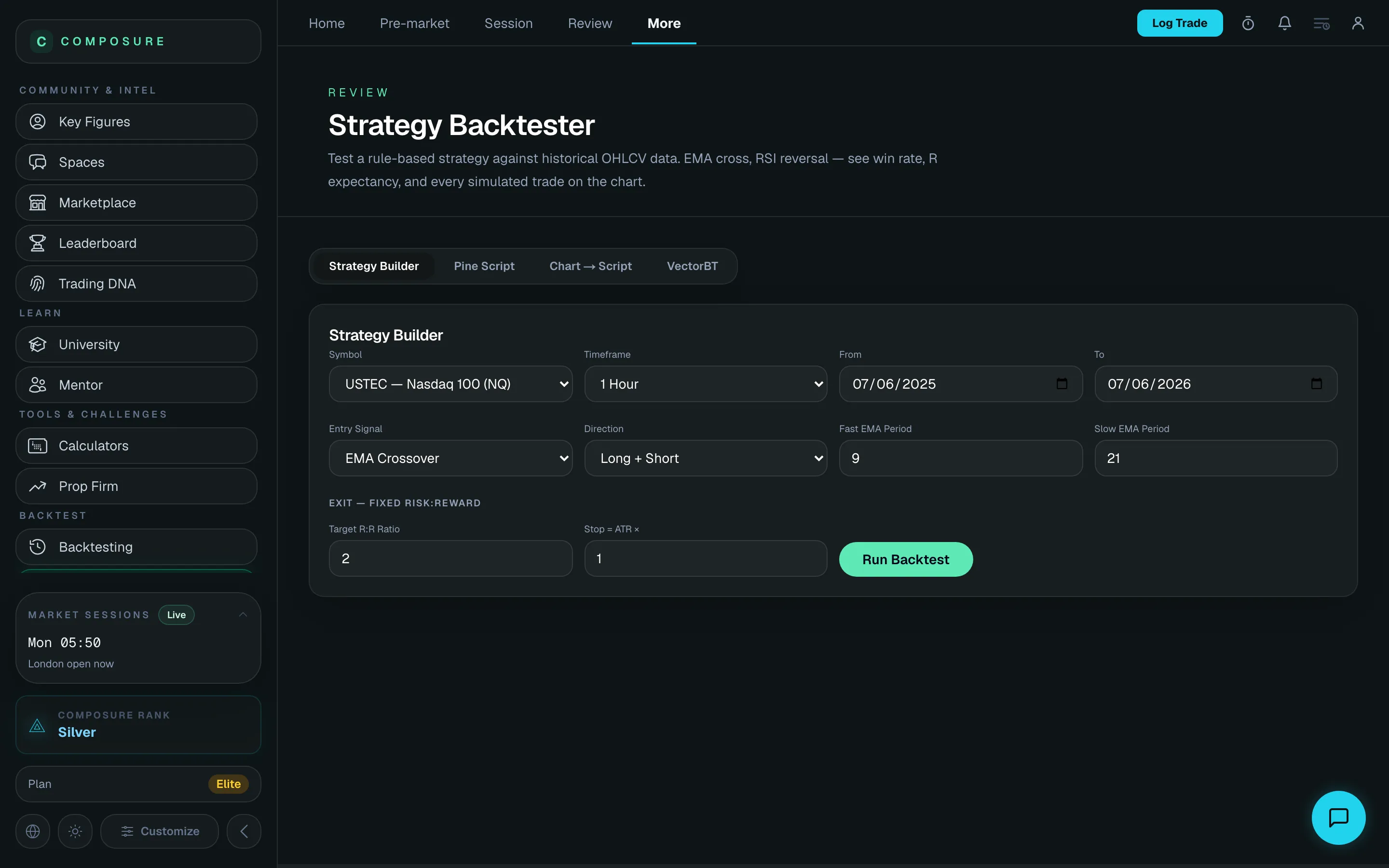The width and height of the screenshot is (1389, 868).
Task: Open the language globe button
Action: 33,831
